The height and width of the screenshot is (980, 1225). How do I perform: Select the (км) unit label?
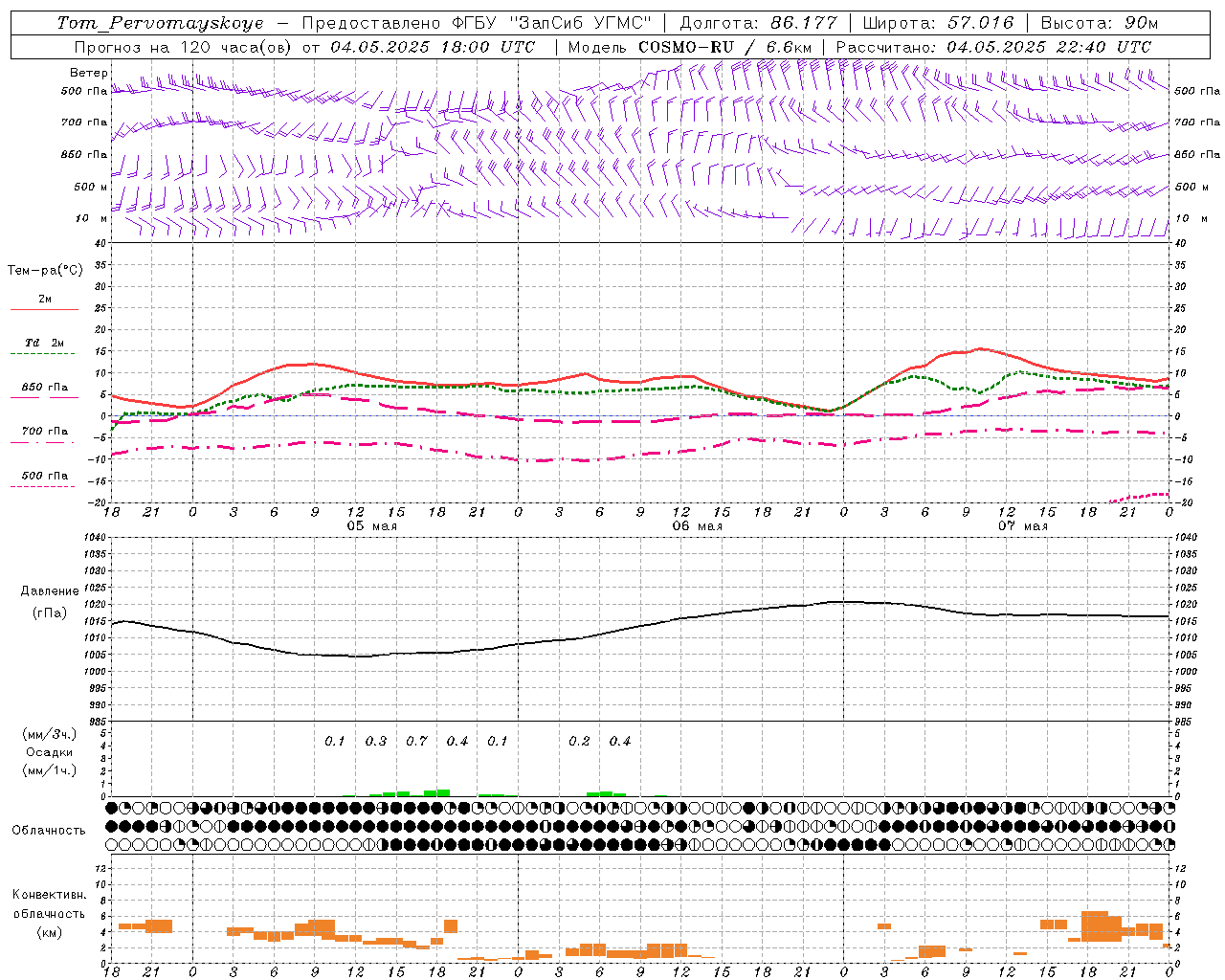click(x=51, y=932)
